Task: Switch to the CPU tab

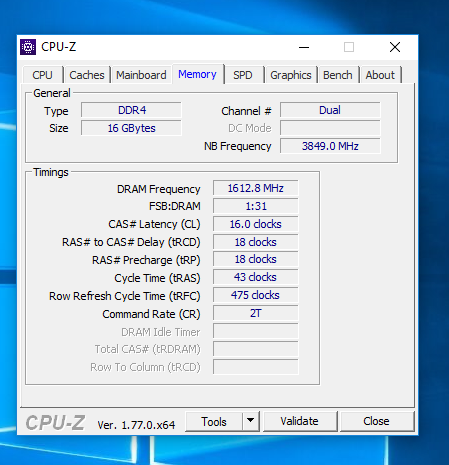Action: click(x=43, y=75)
